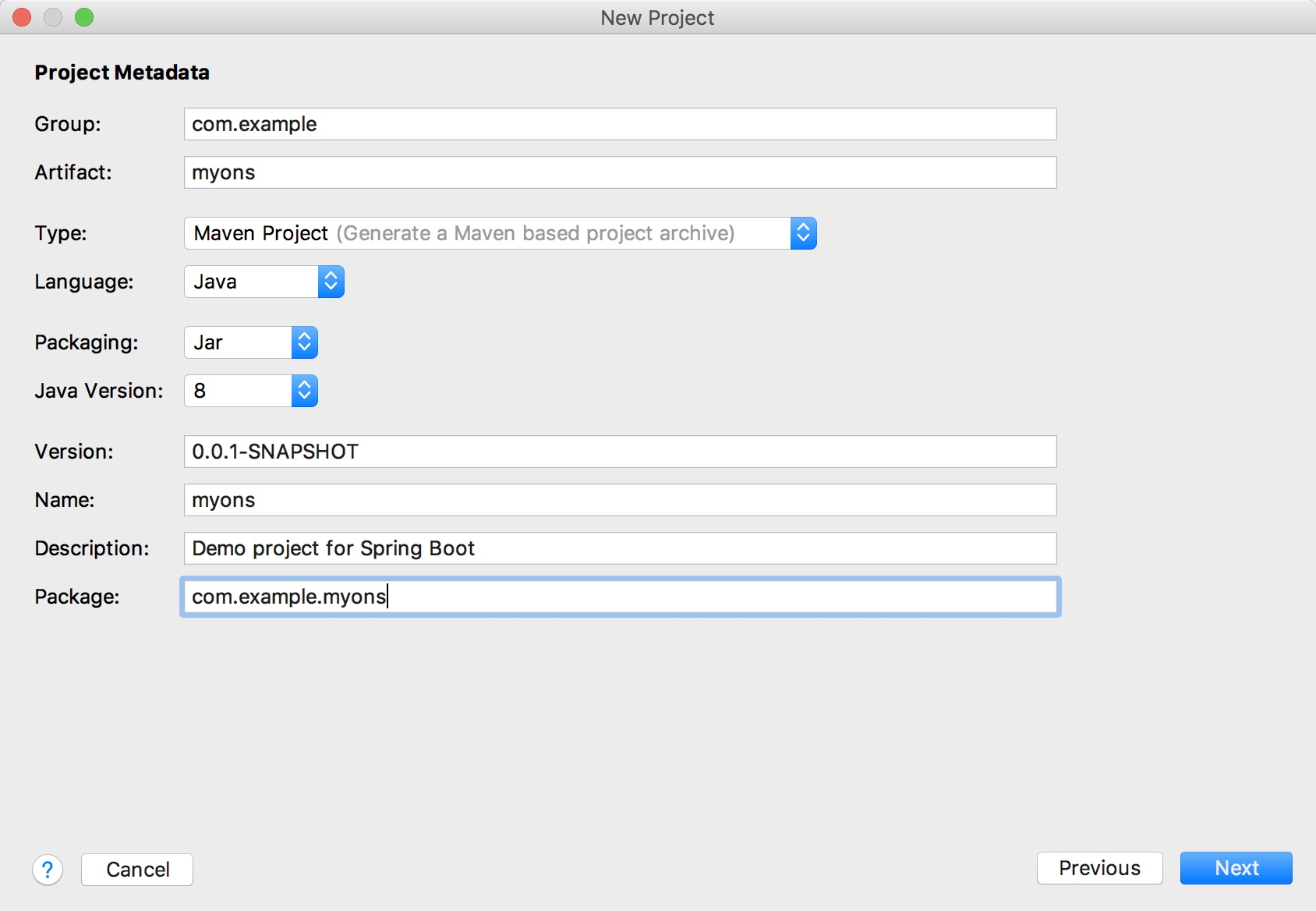Open the Type dropdown arrow

point(803,233)
